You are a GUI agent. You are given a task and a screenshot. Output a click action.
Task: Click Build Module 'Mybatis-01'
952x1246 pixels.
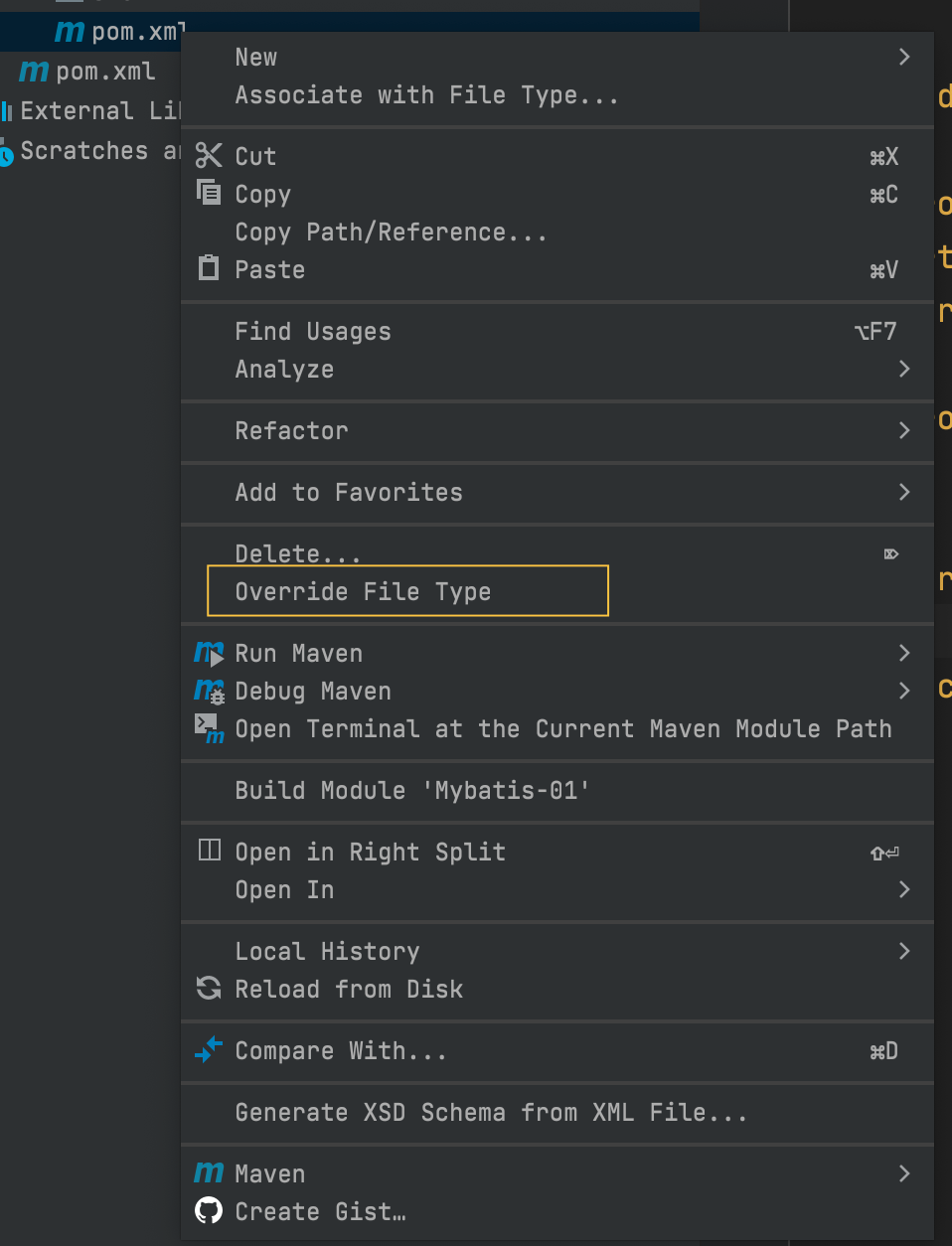point(412,790)
